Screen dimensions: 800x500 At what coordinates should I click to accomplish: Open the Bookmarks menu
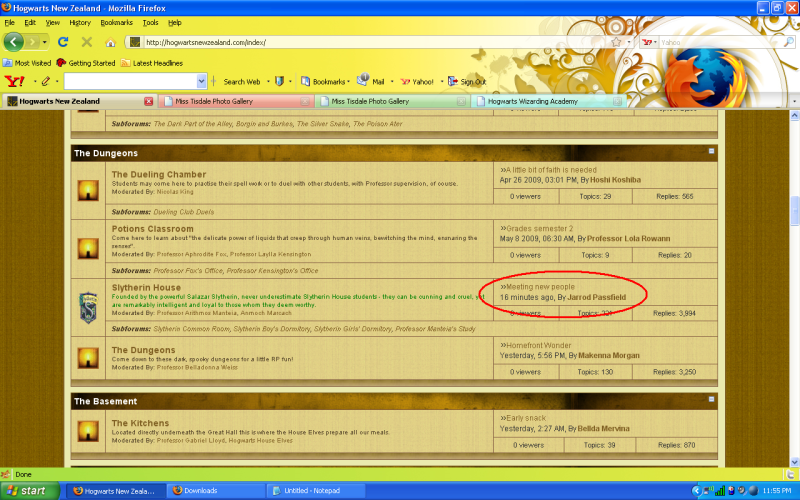(116, 22)
